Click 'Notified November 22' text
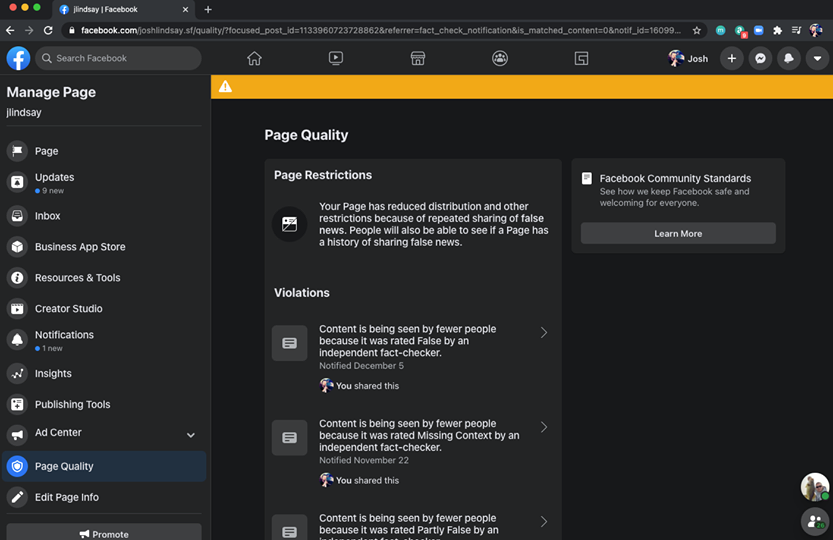Image resolution: width=833 pixels, height=540 pixels. click(x=364, y=460)
